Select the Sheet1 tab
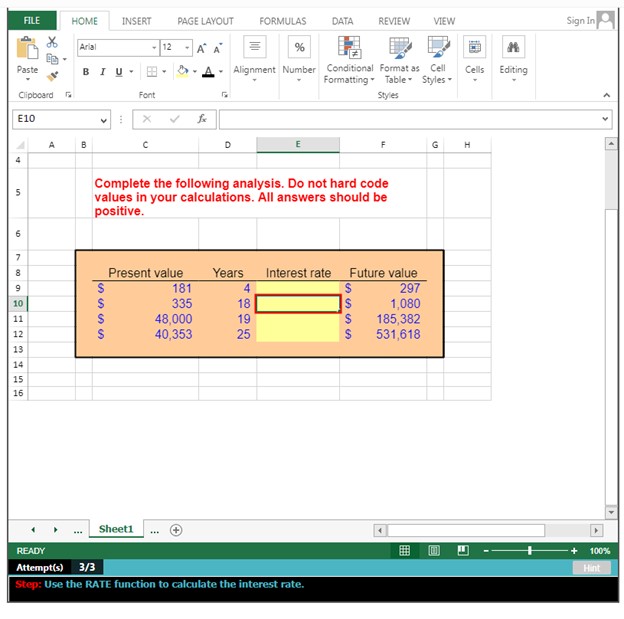The image size is (624, 619). [116, 529]
